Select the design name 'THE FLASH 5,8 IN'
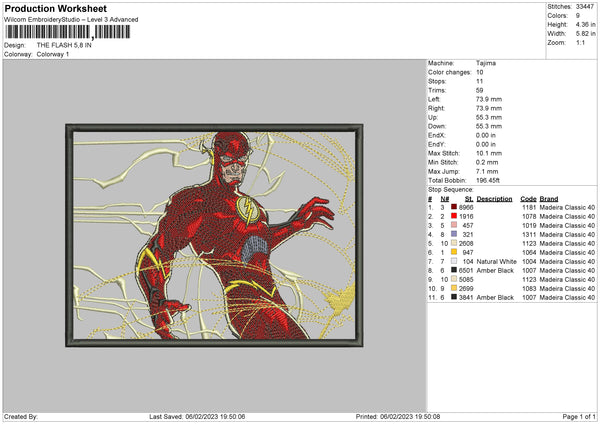Screen dimensions: 600x424 click(x=64, y=45)
